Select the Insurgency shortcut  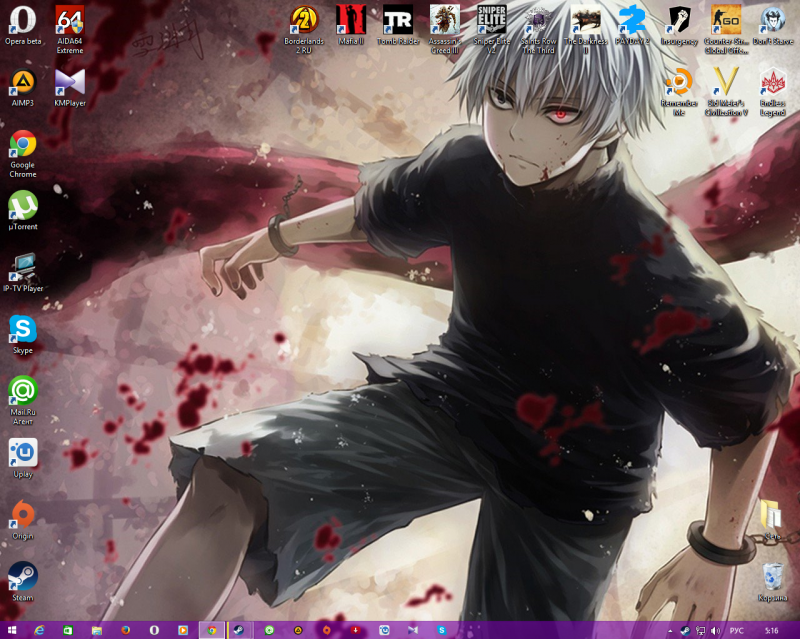[679, 26]
